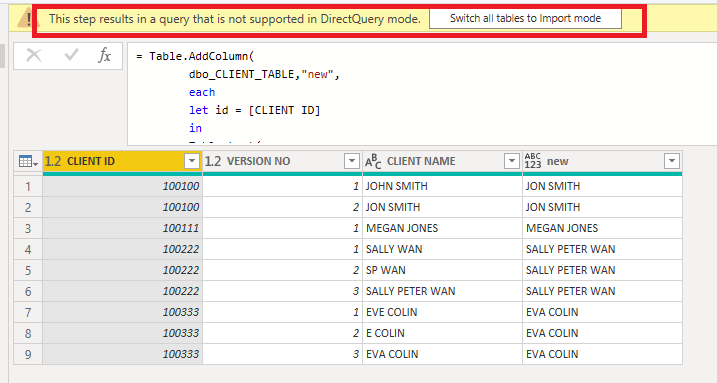Select row number 5
This screenshot has height=383, width=717.
tap(28, 271)
